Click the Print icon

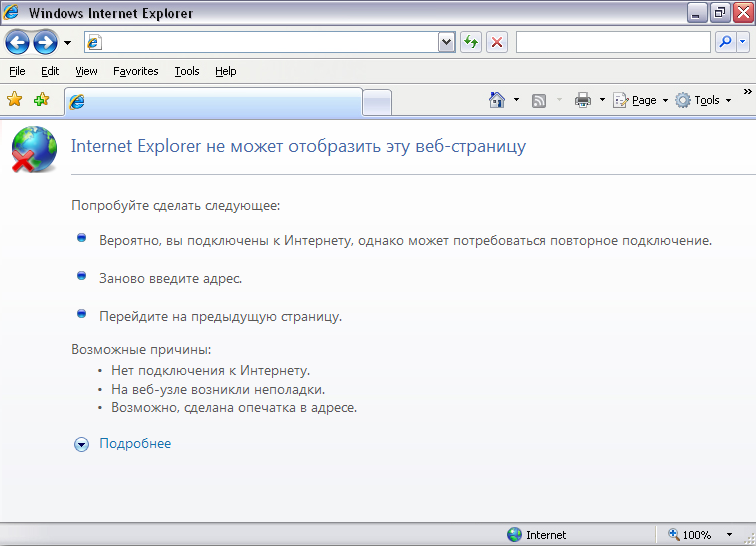[583, 100]
